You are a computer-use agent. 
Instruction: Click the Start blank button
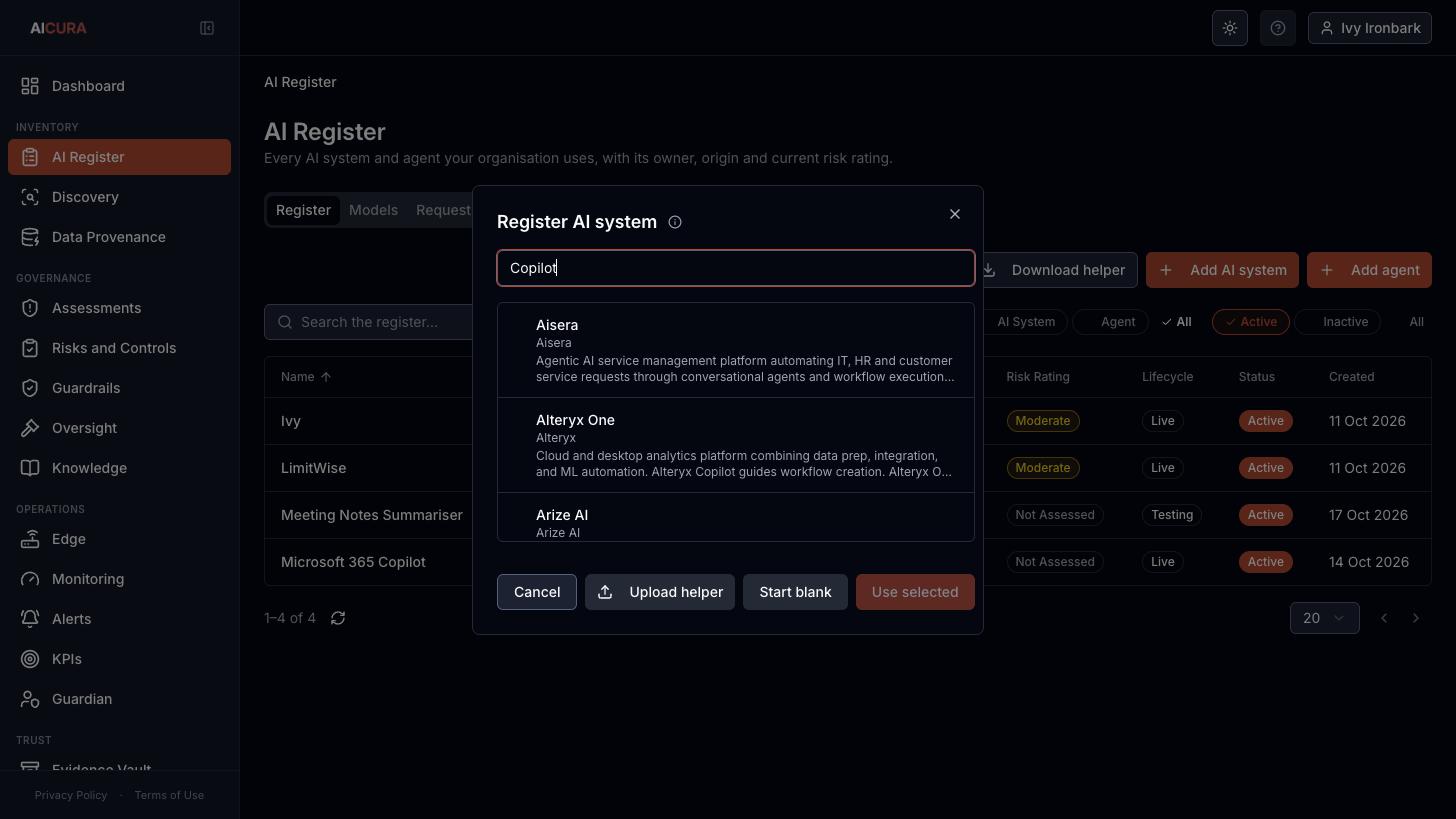coord(795,592)
